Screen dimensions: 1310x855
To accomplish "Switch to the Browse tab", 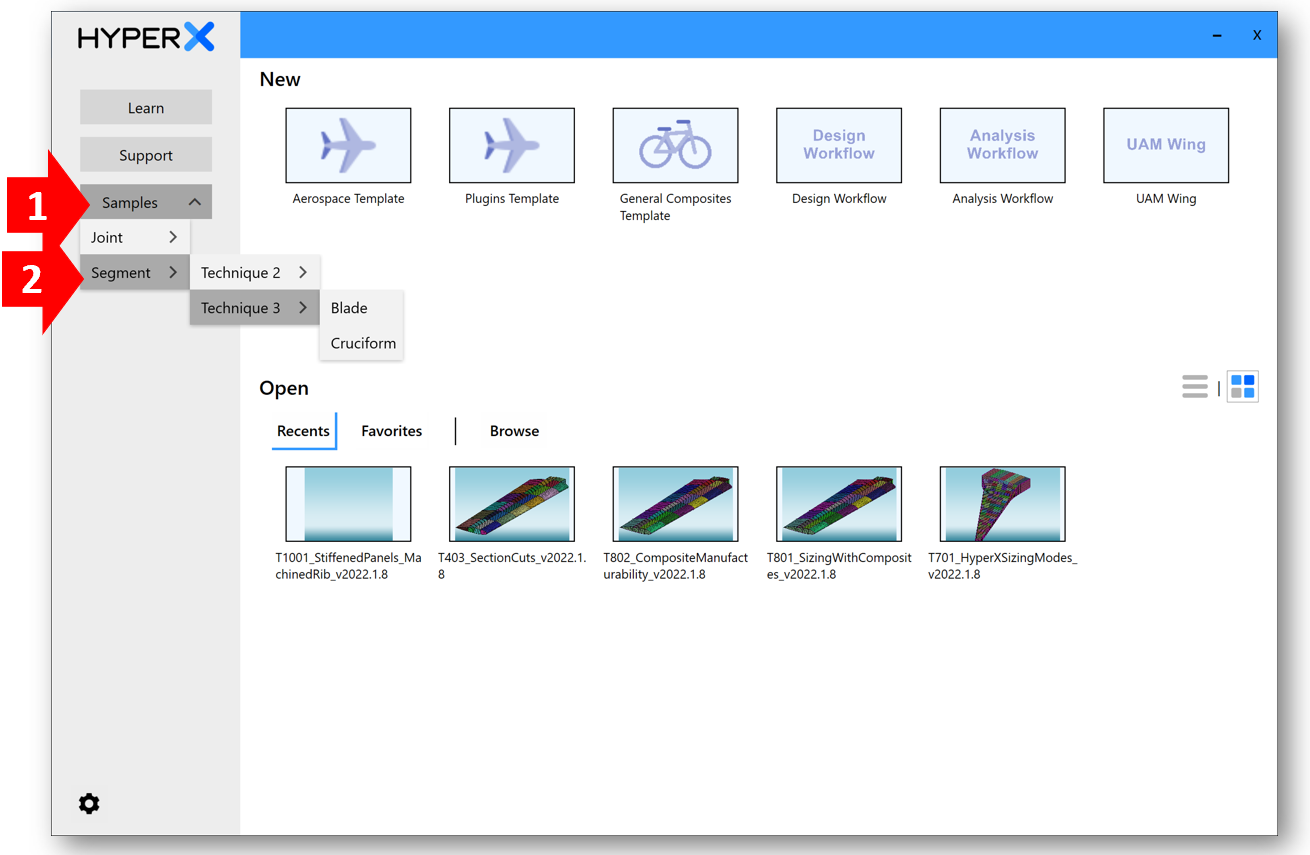I will click(514, 431).
